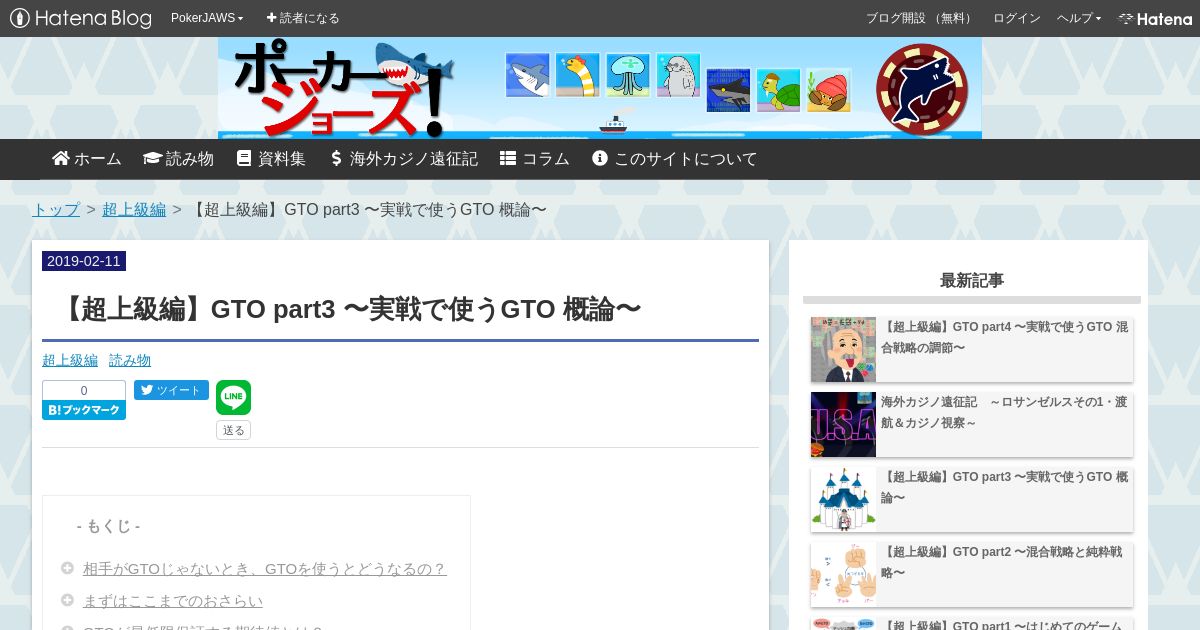
Task: Click the castle thumbnail for GTO part3
Action: point(843,499)
